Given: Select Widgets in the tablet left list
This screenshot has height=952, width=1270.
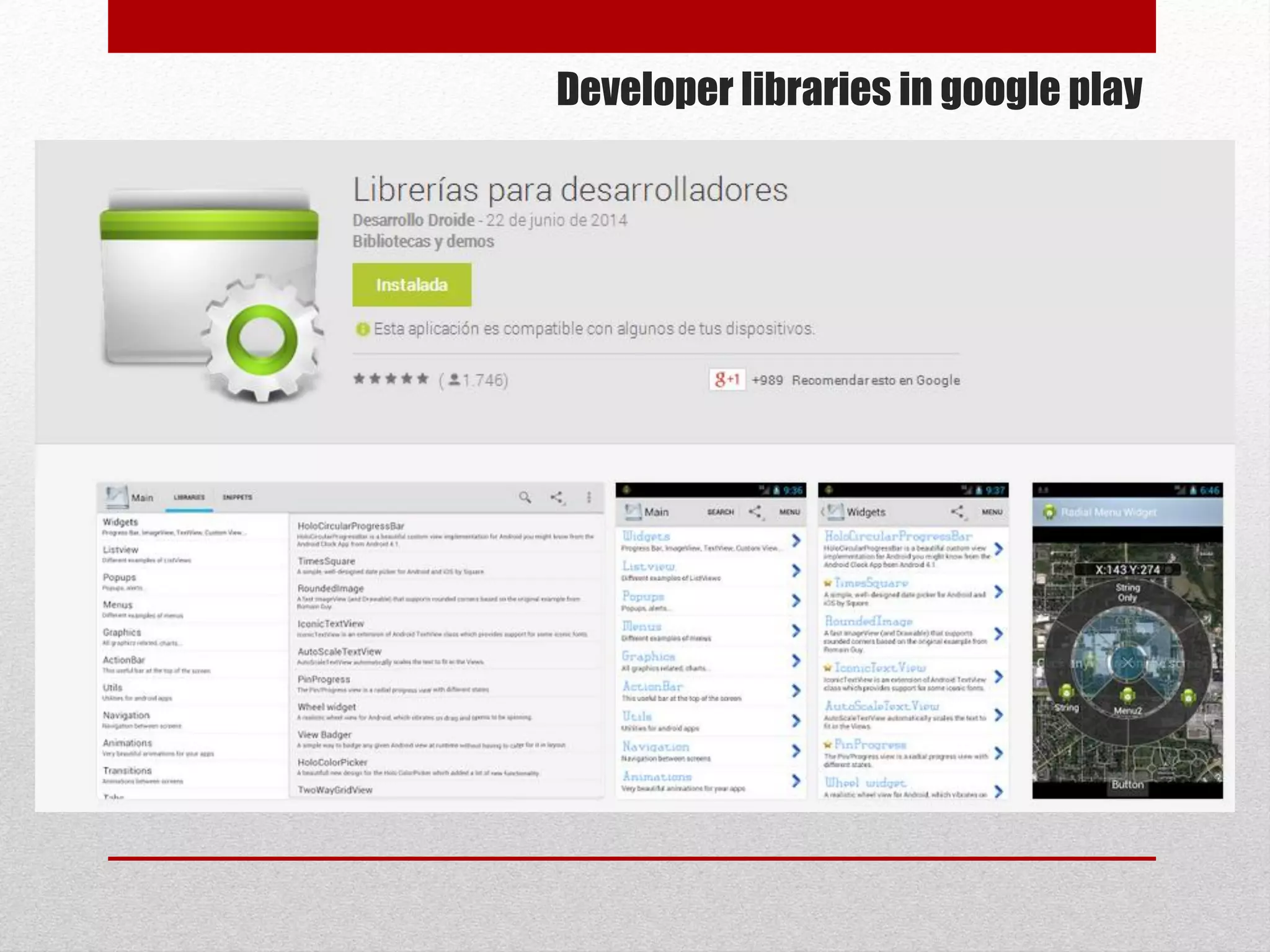Looking at the screenshot, I should pos(192,527).
